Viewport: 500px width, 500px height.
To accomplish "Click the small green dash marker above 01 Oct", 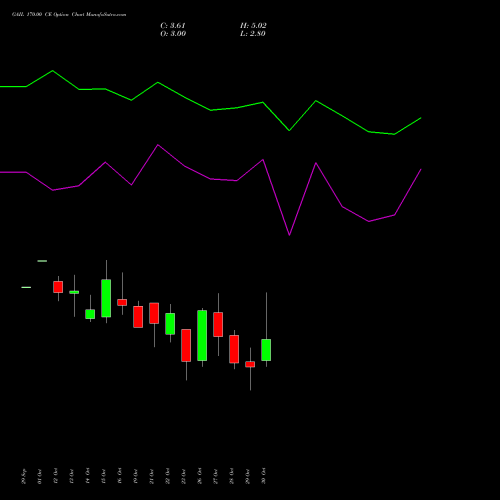I will pos(42,261).
